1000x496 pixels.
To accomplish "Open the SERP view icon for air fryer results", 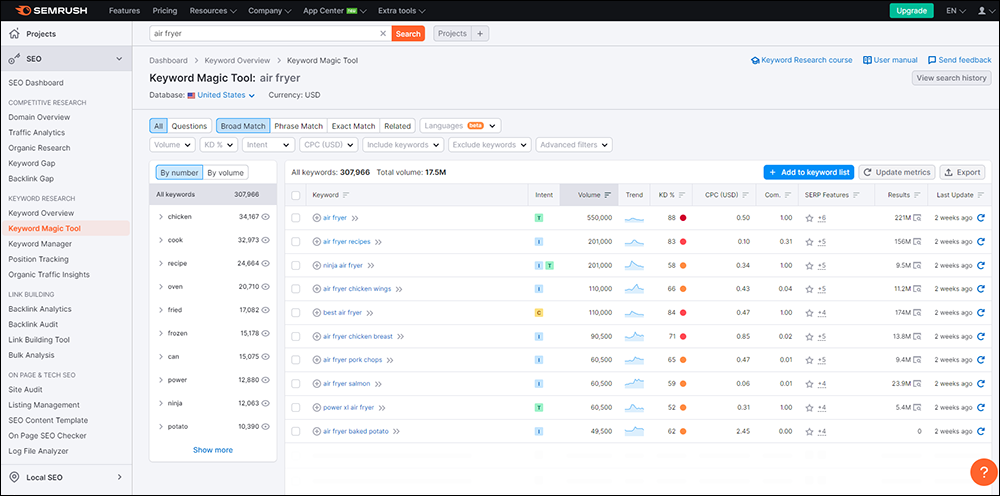I will [x=917, y=218].
